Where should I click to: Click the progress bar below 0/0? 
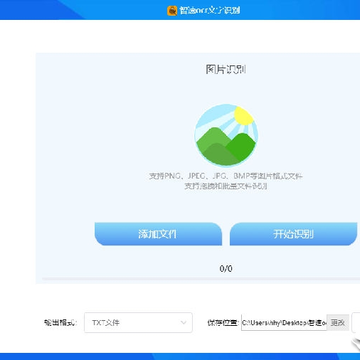click(201, 278)
